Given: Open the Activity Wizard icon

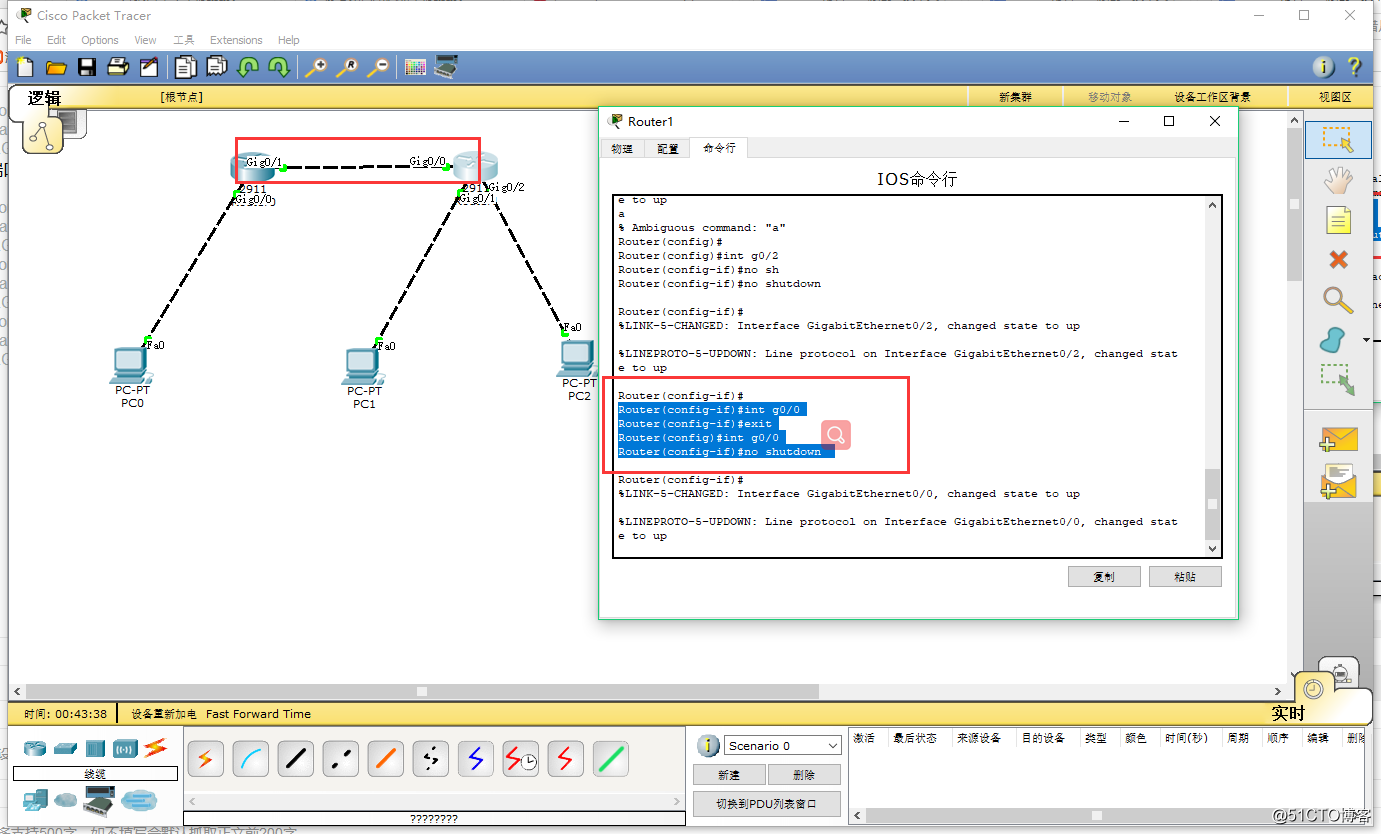Looking at the screenshot, I should click(148, 67).
